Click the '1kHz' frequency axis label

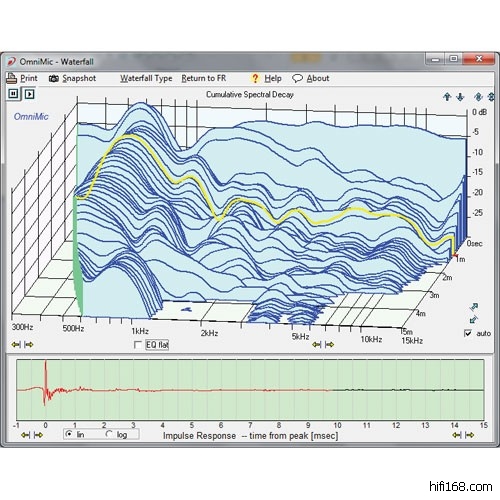coord(140,331)
